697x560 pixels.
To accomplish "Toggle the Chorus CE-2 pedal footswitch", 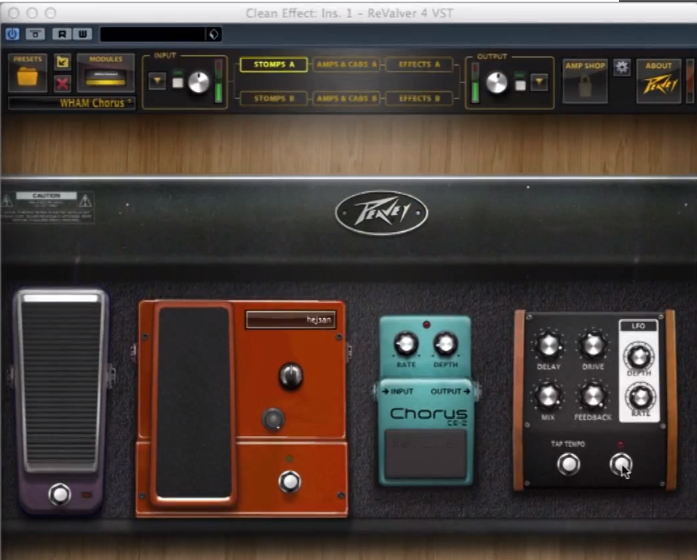I will [x=426, y=453].
